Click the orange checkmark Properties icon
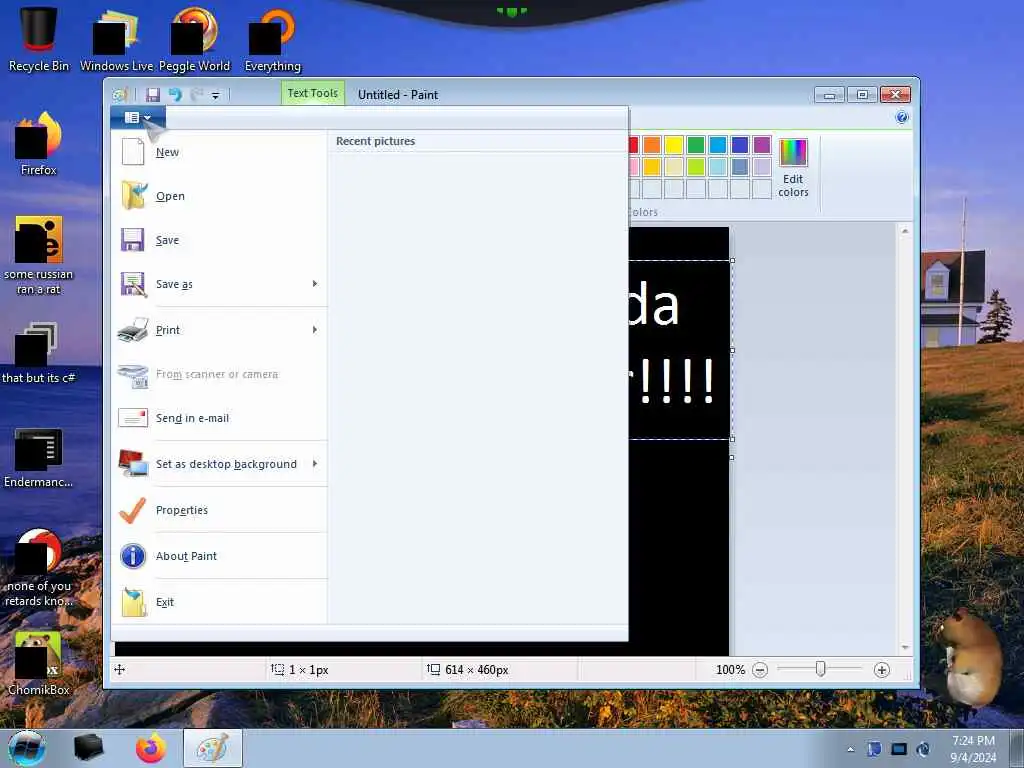Viewport: 1024px width, 768px height. pyautogui.click(x=133, y=510)
